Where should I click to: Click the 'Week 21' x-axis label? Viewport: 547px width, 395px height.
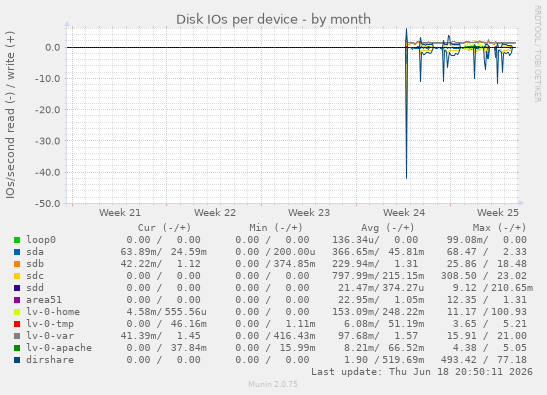coord(120,213)
